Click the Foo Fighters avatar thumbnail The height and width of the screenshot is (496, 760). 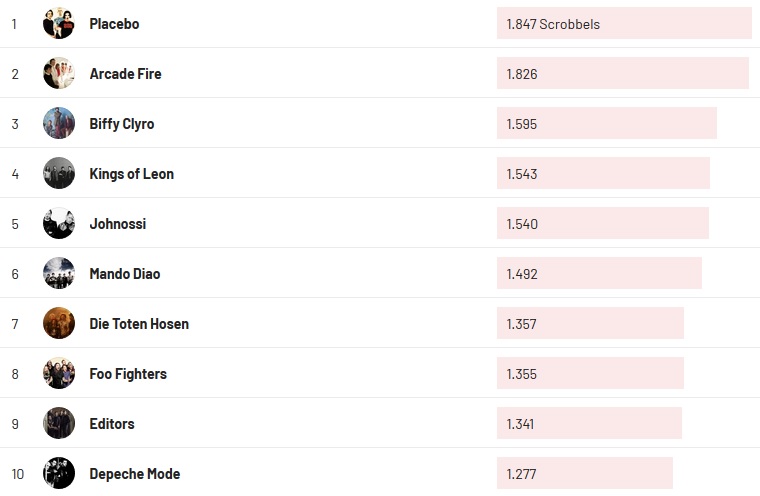tap(59, 373)
